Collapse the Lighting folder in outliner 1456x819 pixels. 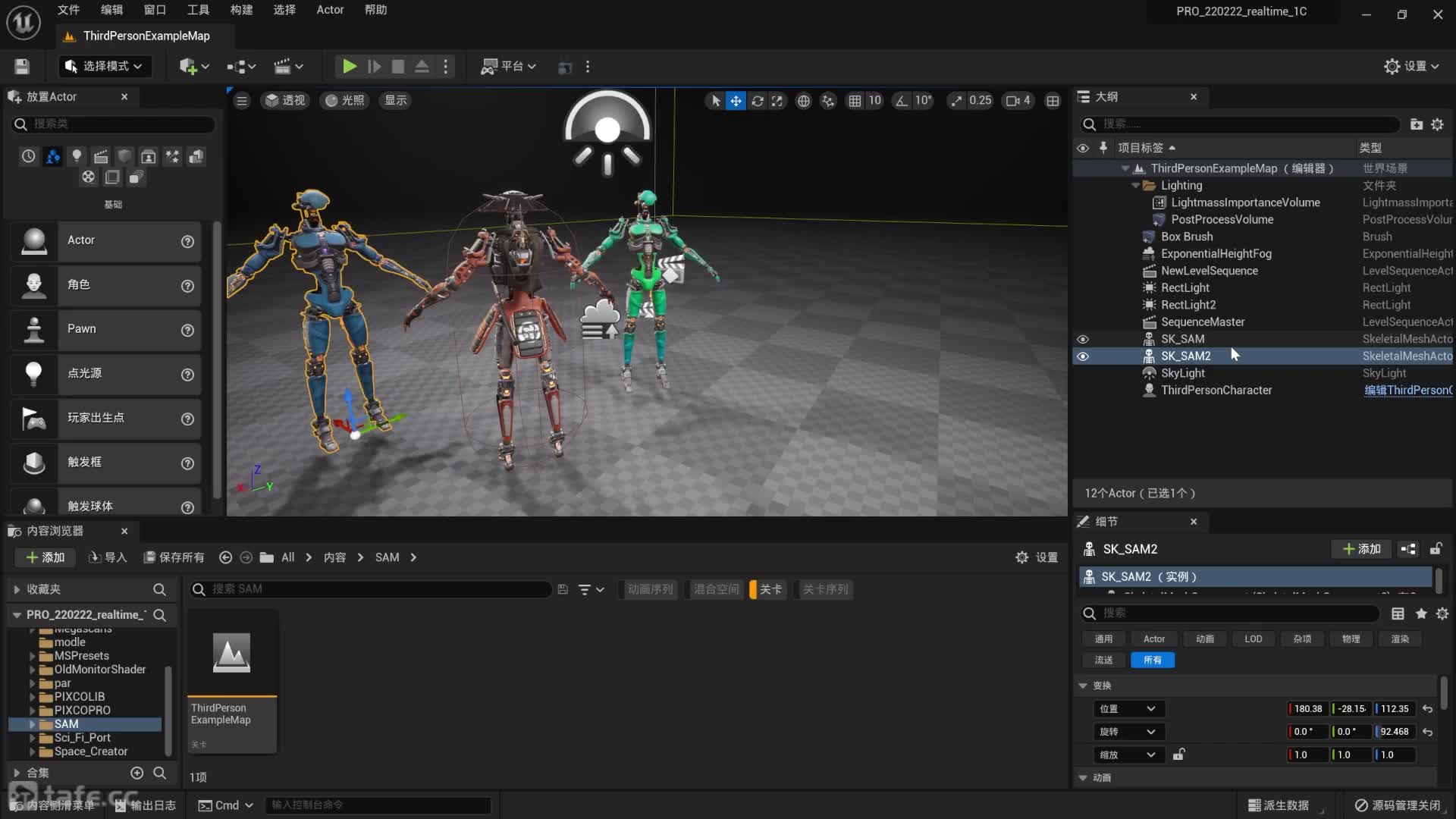coord(1135,186)
